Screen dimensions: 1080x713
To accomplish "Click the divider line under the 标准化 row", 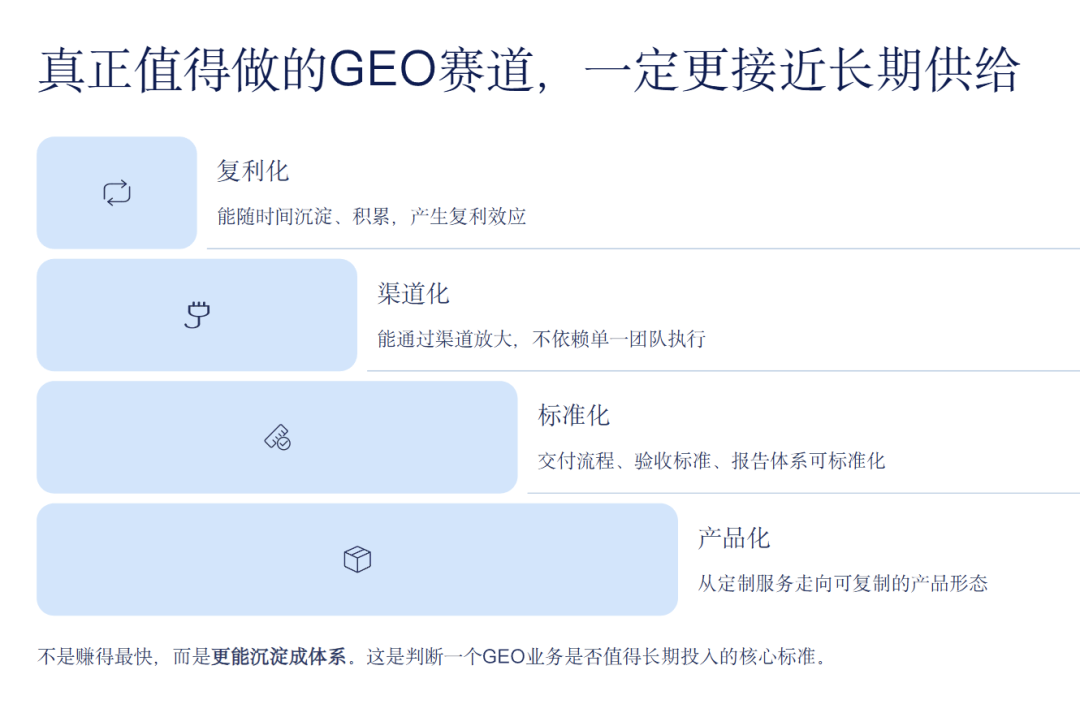I will click(802, 493).
